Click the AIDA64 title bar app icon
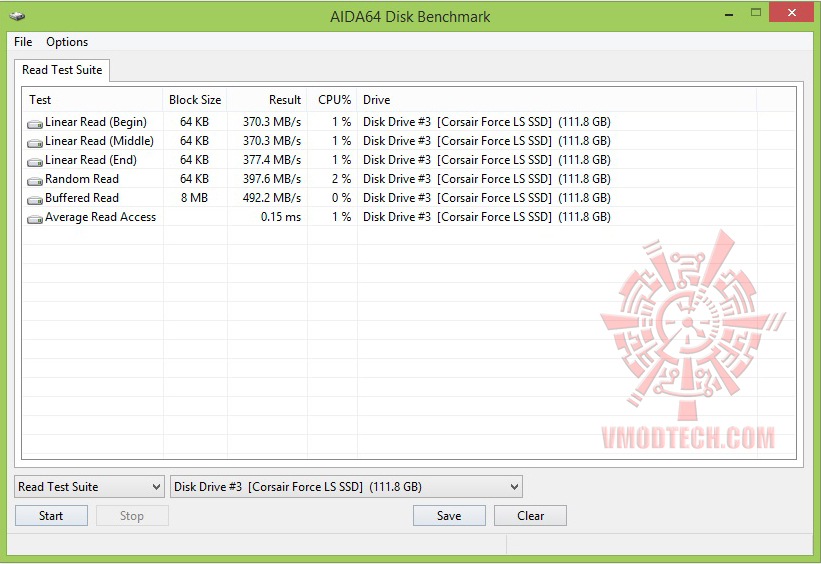 pyautogui.click(x=17, y=16)
